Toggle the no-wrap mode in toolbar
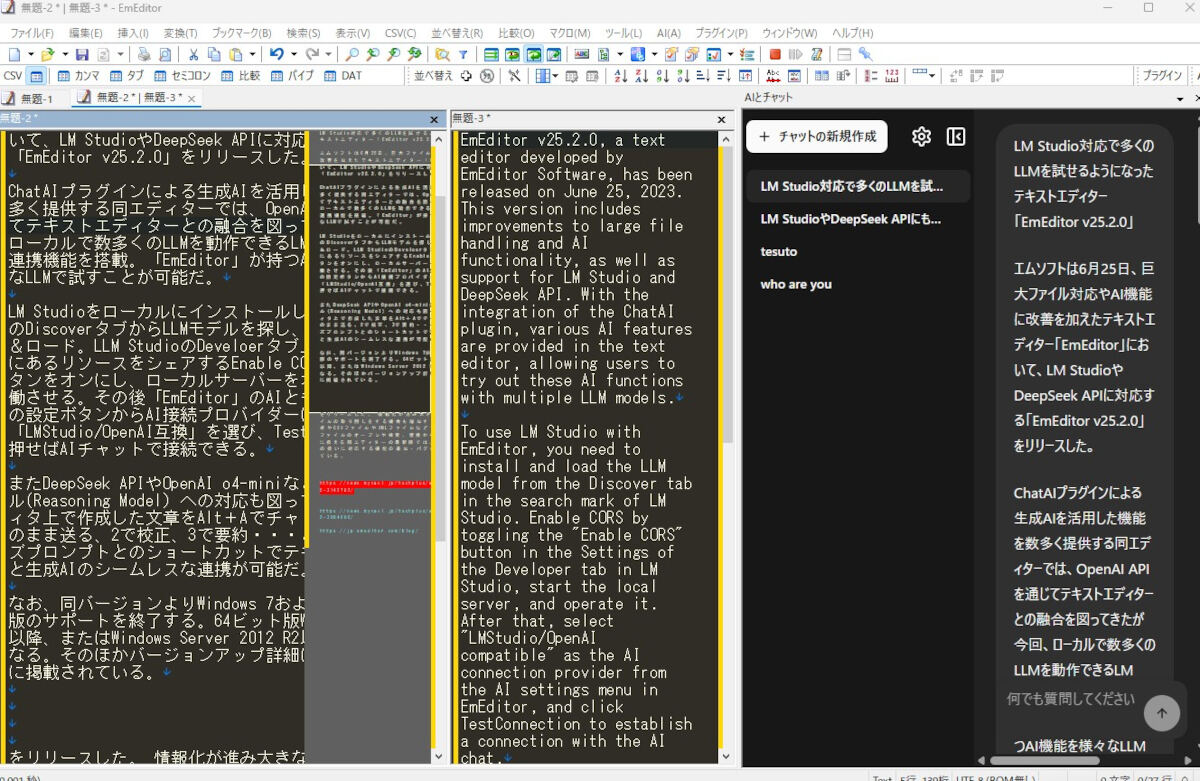Image resolution: width=1200 pixels, height=781 pixels. (x=491, y=54)
